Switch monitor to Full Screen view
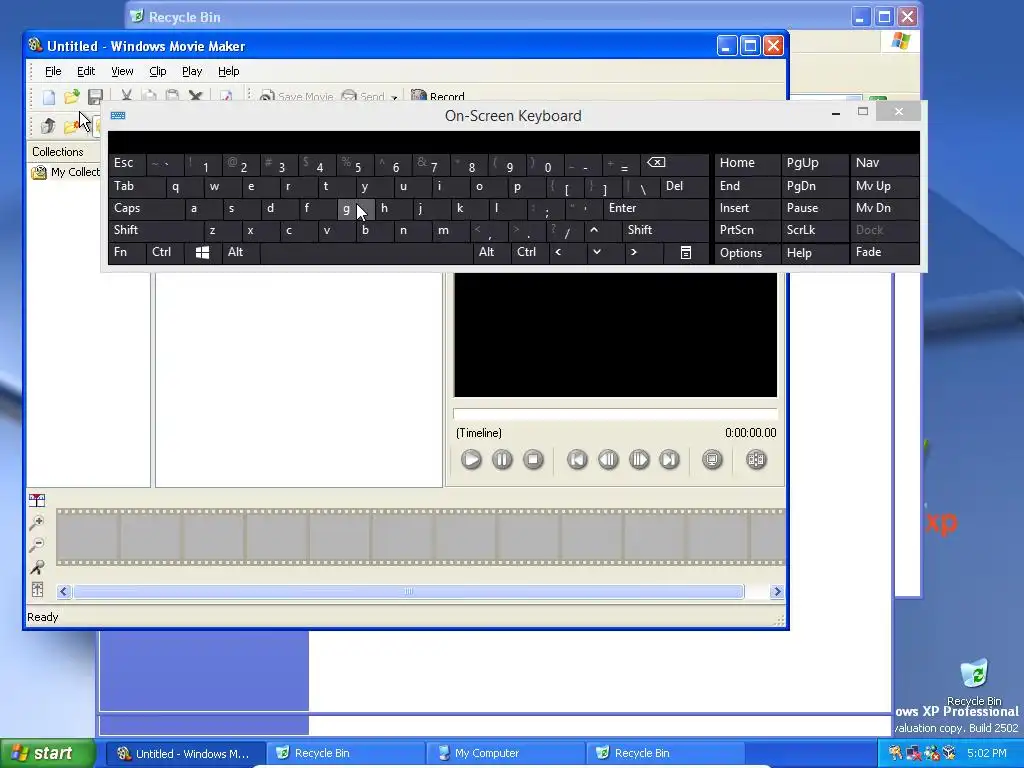Viewport: 1024px width, 768px height. tap(712, 460)
